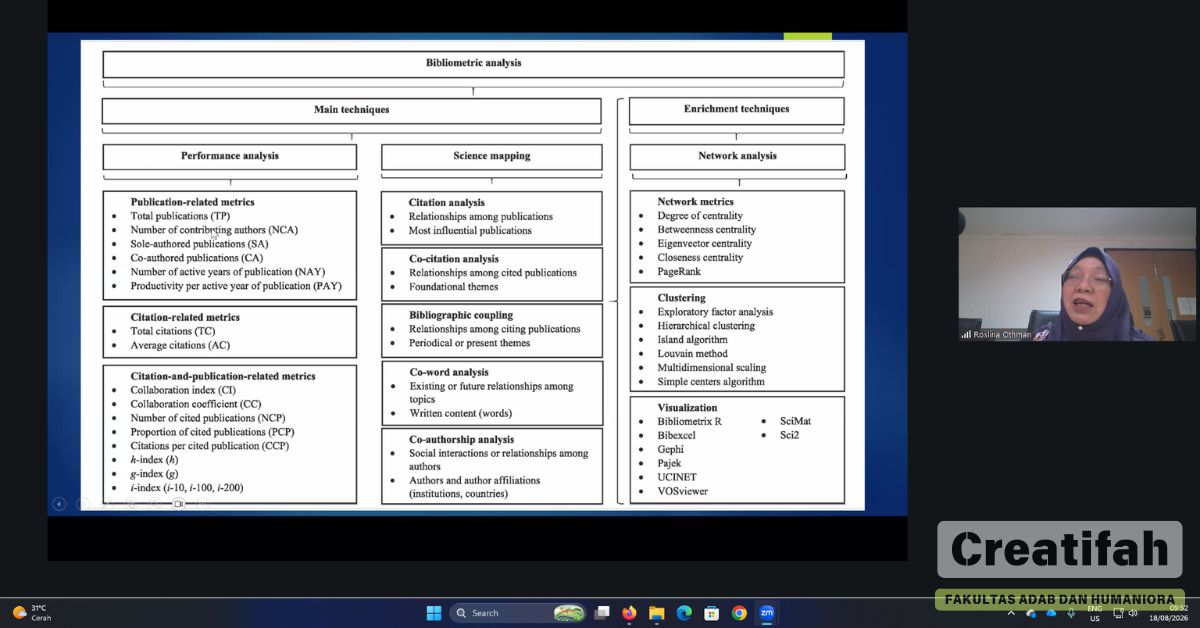The width and height of the screenshot is (1200, 628).
Task: Click 'Collaboration index (CI)' bullet
Action: [183, 390]
